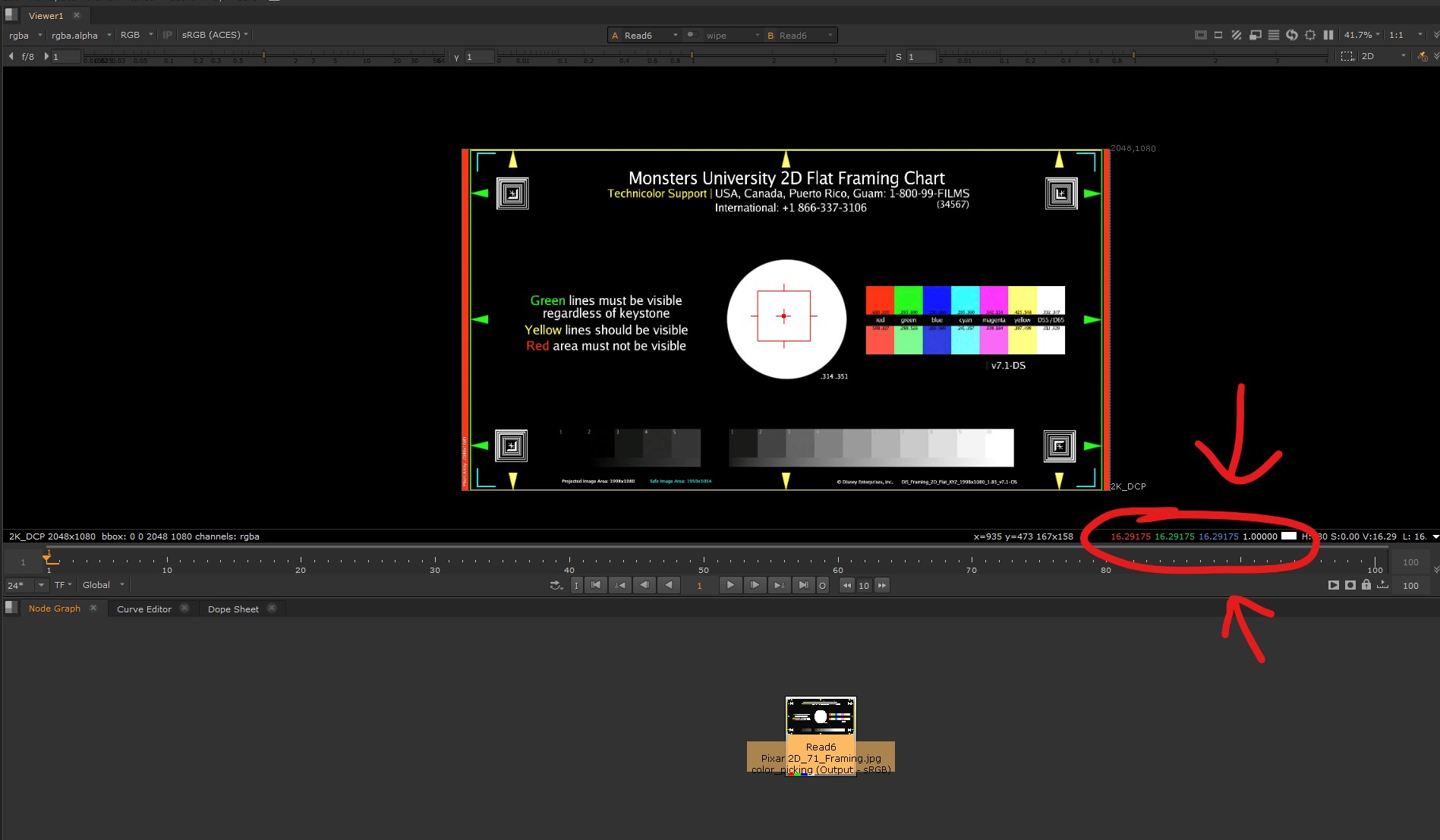Click the orange color picker info icon
This screenshot has height=840, width=1440.
point(1423,56)
